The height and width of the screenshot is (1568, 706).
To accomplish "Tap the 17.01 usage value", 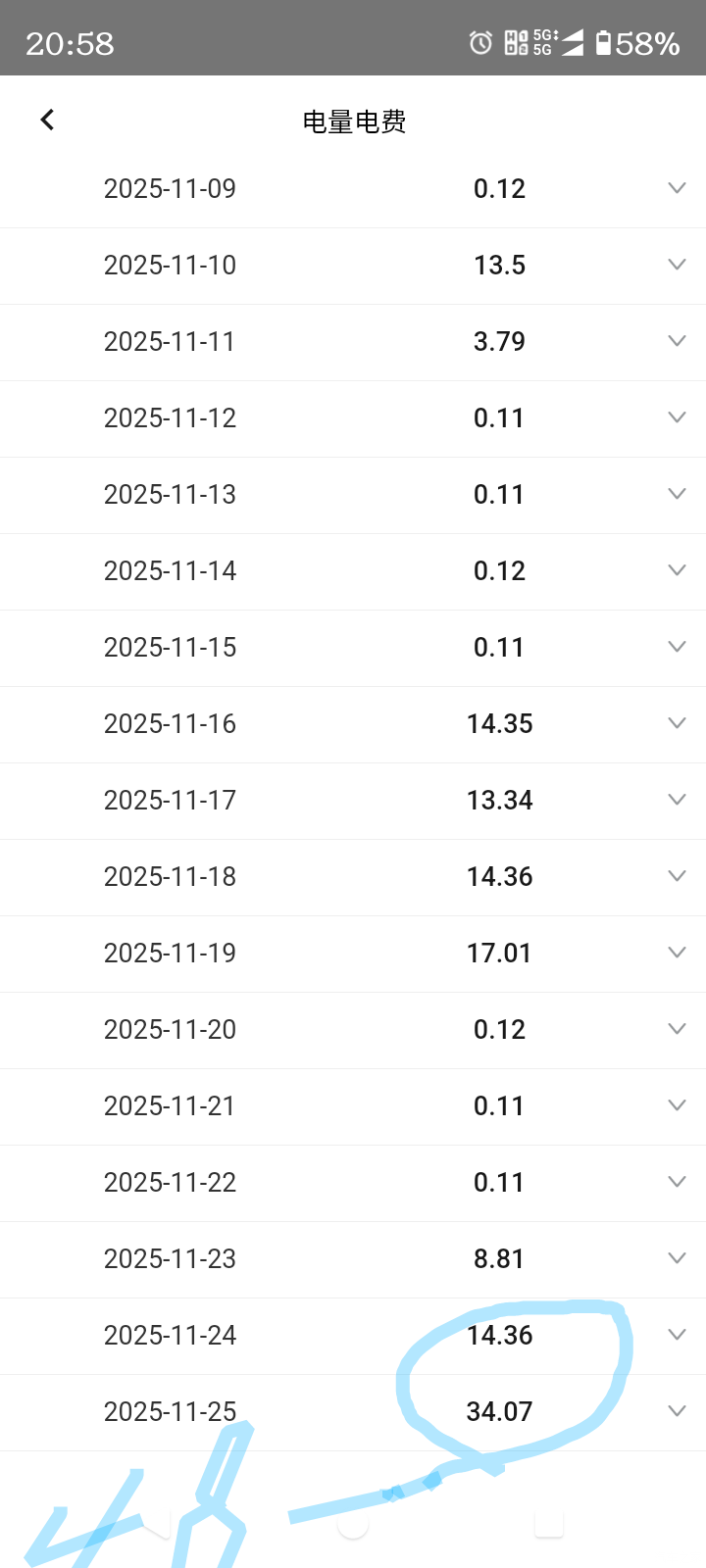I will pos(499,954).
